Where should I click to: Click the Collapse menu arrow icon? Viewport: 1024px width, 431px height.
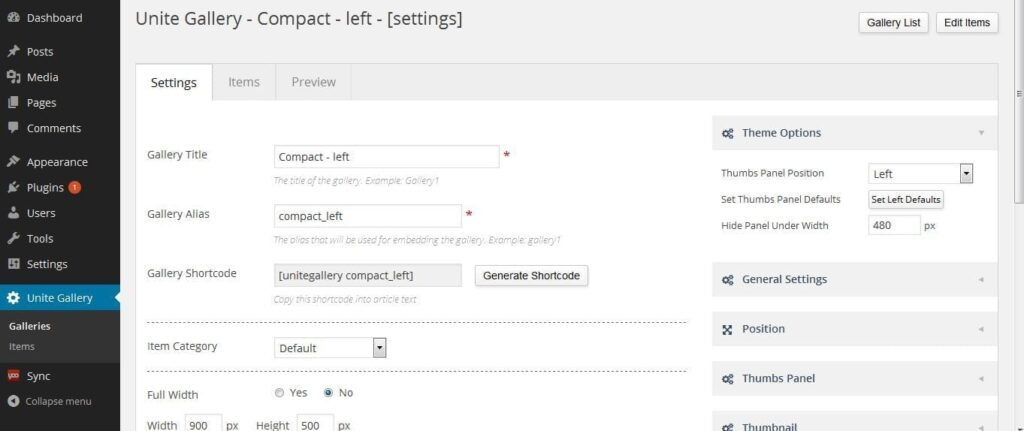(13, 402)
